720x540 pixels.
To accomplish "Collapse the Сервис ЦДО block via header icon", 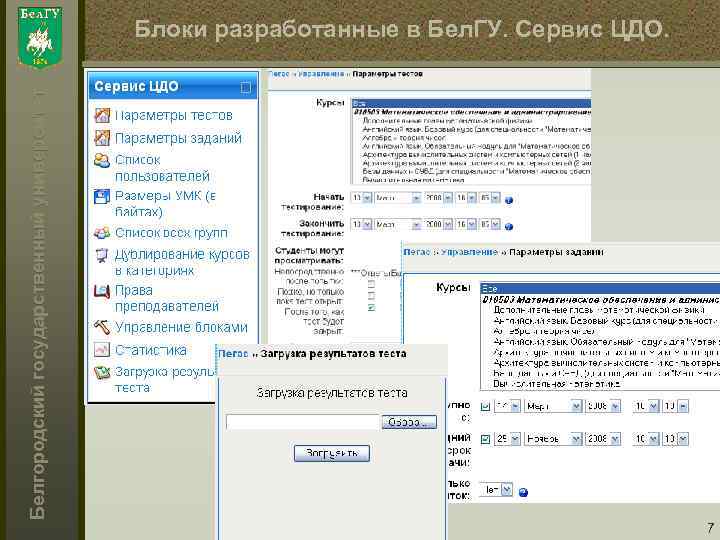I will pyautogui.click(x=246, y=87).
